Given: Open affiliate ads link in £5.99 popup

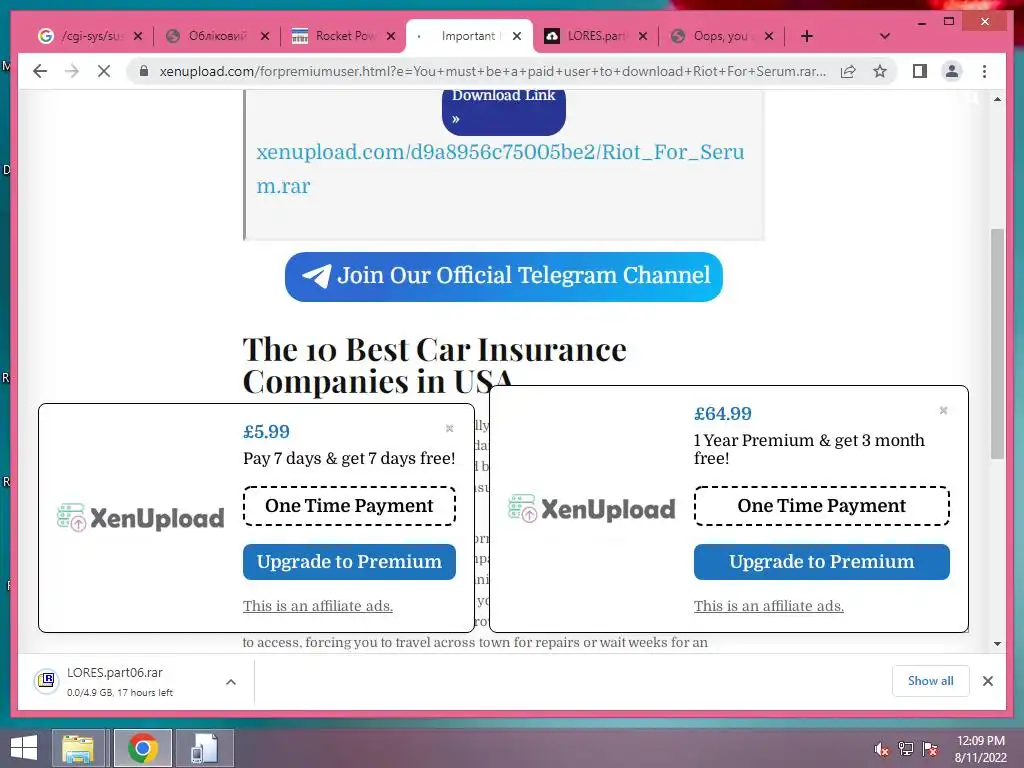Looking at the screenshot, I should pos(318,606).
